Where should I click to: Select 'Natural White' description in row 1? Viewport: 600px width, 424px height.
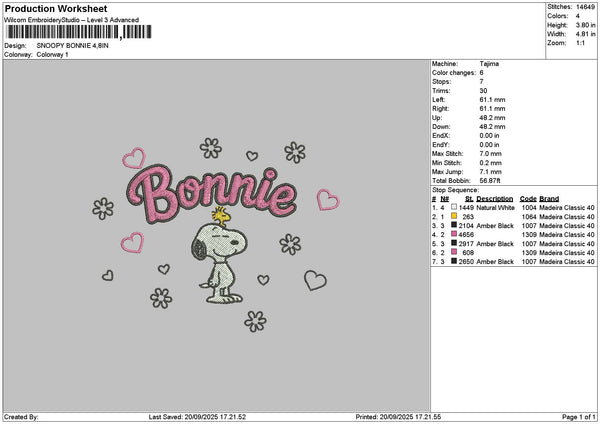pos(495,208)
